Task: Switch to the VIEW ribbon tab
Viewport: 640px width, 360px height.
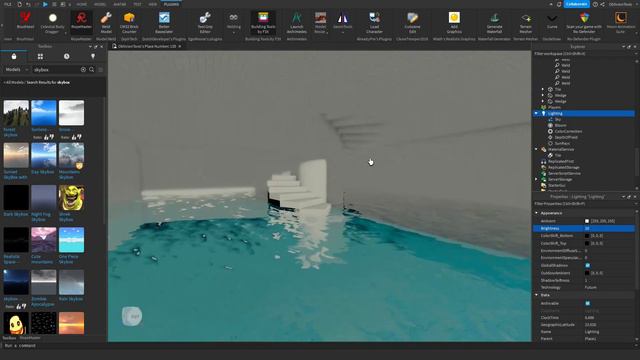Action: [153, 4]
